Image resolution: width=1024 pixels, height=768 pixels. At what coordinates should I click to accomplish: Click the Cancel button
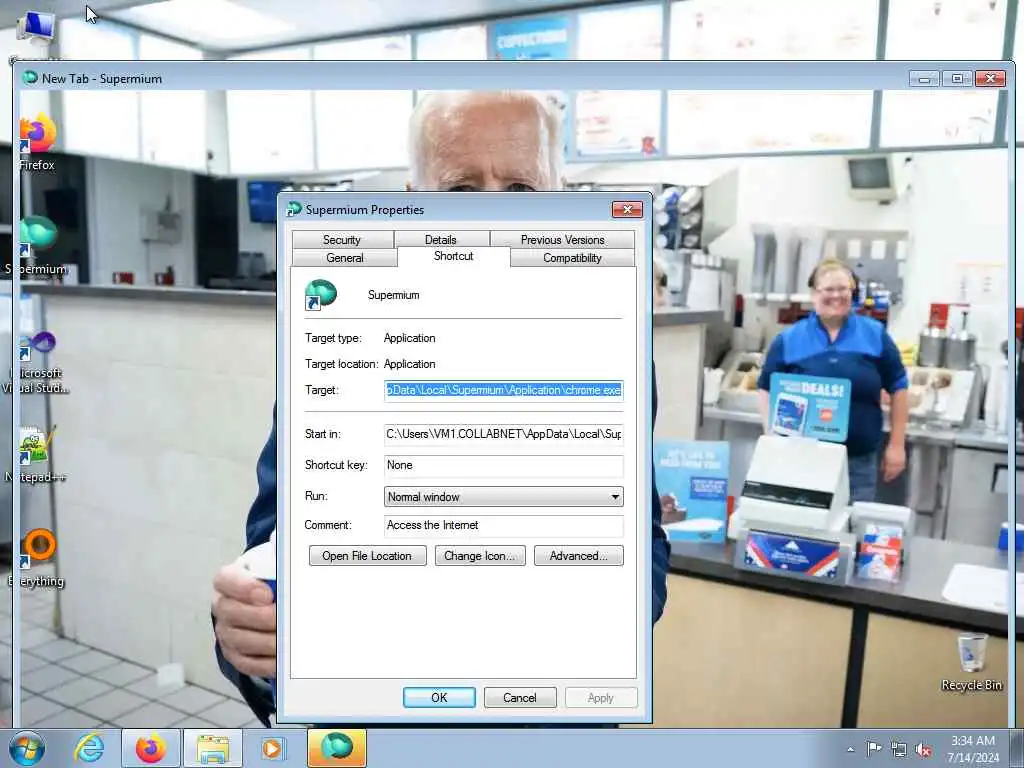(520, 697)
